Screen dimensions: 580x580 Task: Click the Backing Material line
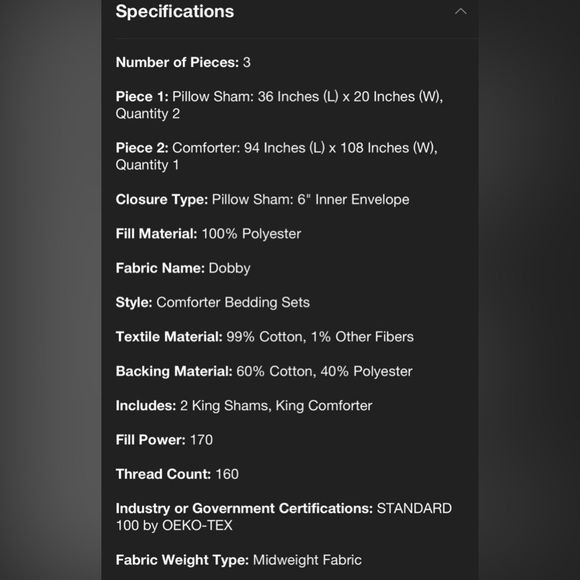pyautogui.click(x=264, y=371)
